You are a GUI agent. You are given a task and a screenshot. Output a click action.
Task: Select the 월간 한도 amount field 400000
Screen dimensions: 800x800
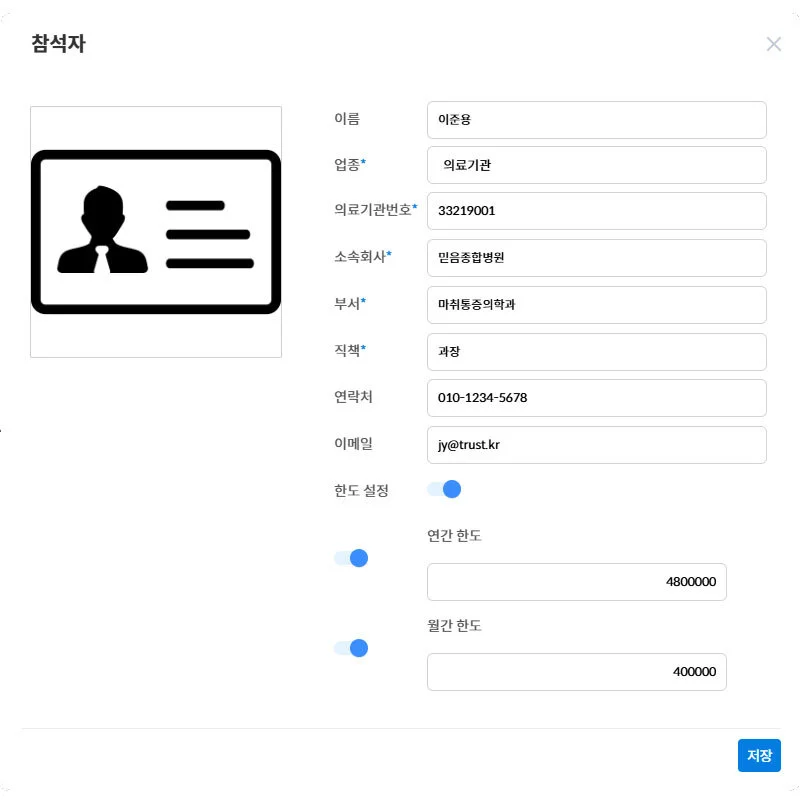pos(577,671)
